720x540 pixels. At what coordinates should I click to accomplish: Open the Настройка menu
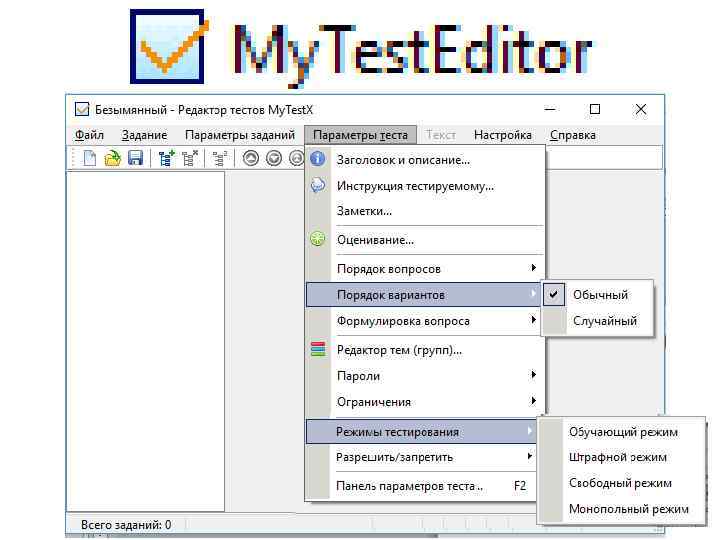click(503, 135)
